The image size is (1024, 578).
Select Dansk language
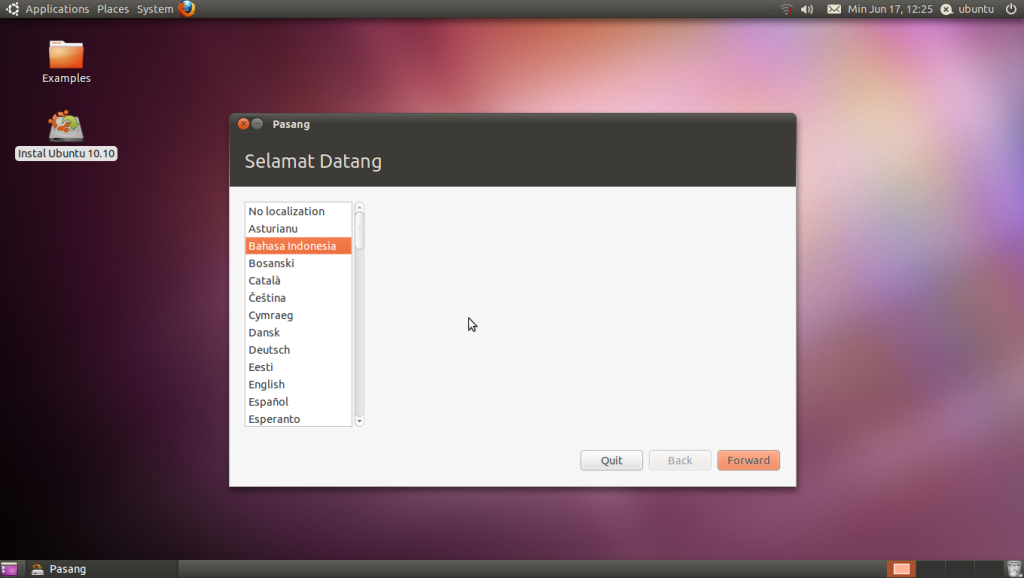point(298,332)
